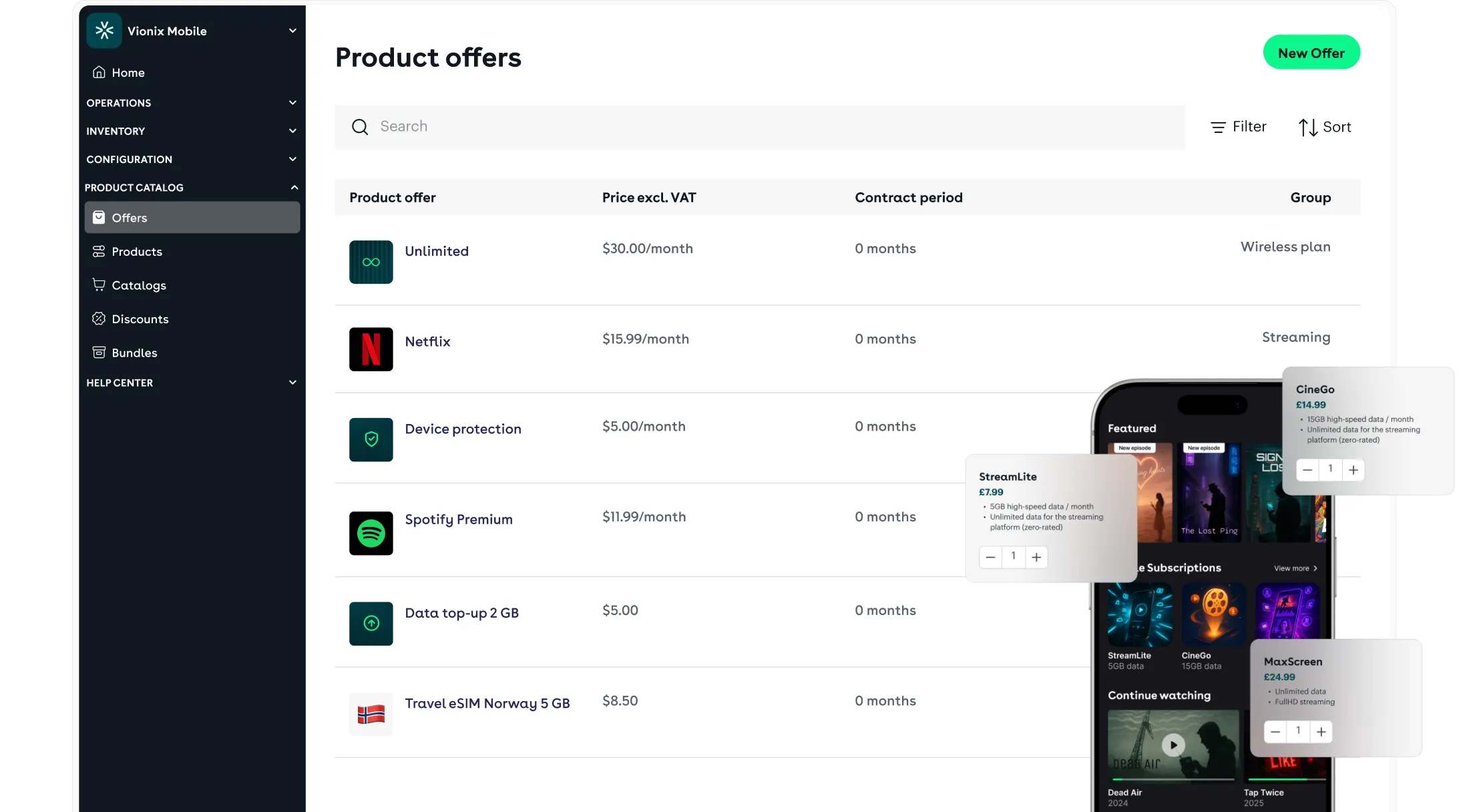Image resolution: width=1469 pixels, height=812 pixels.
Task: Click the $15.99/month price cell
Action: (x=646, y=339)
